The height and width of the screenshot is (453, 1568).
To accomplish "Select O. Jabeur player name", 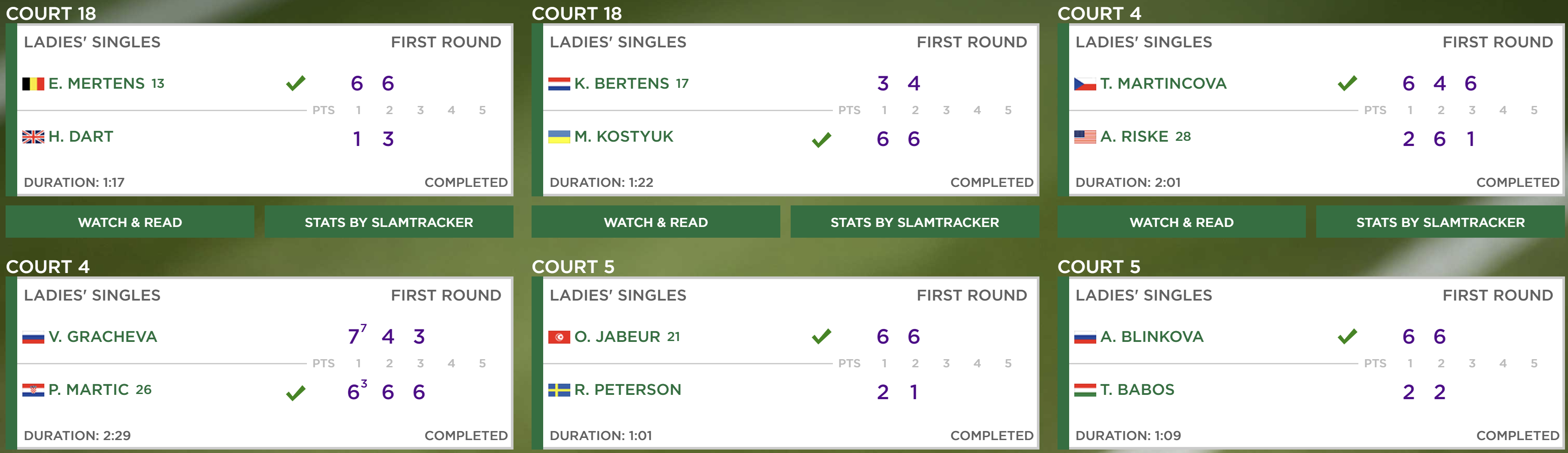I will 617,337.
